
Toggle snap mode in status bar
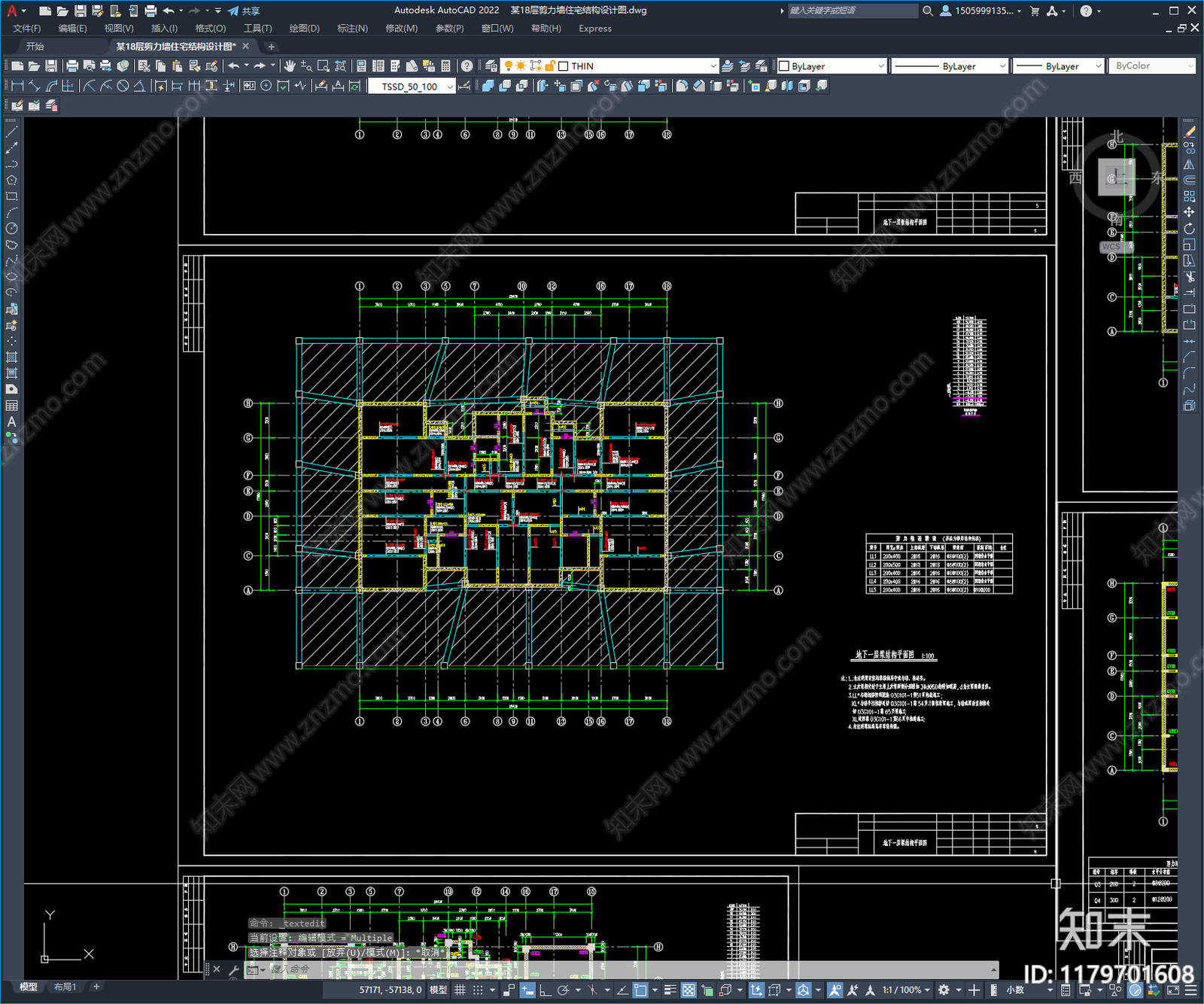(x=477, y=990)
